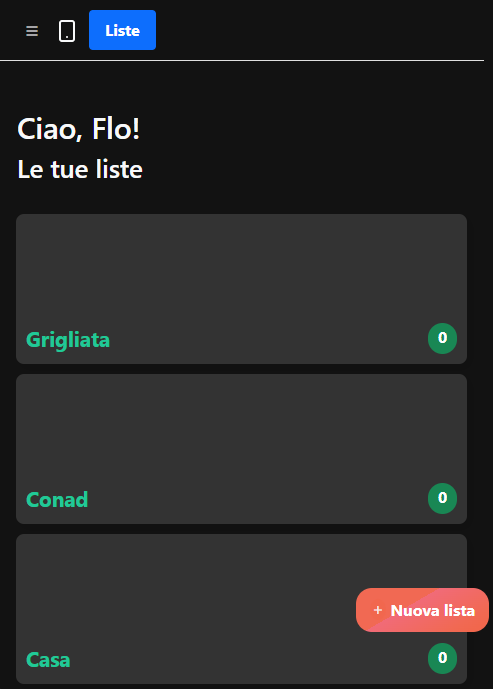Viewport: 493px width, 689px height.
Task: Click the Grigliata item count badge
Action: [442, 338]
